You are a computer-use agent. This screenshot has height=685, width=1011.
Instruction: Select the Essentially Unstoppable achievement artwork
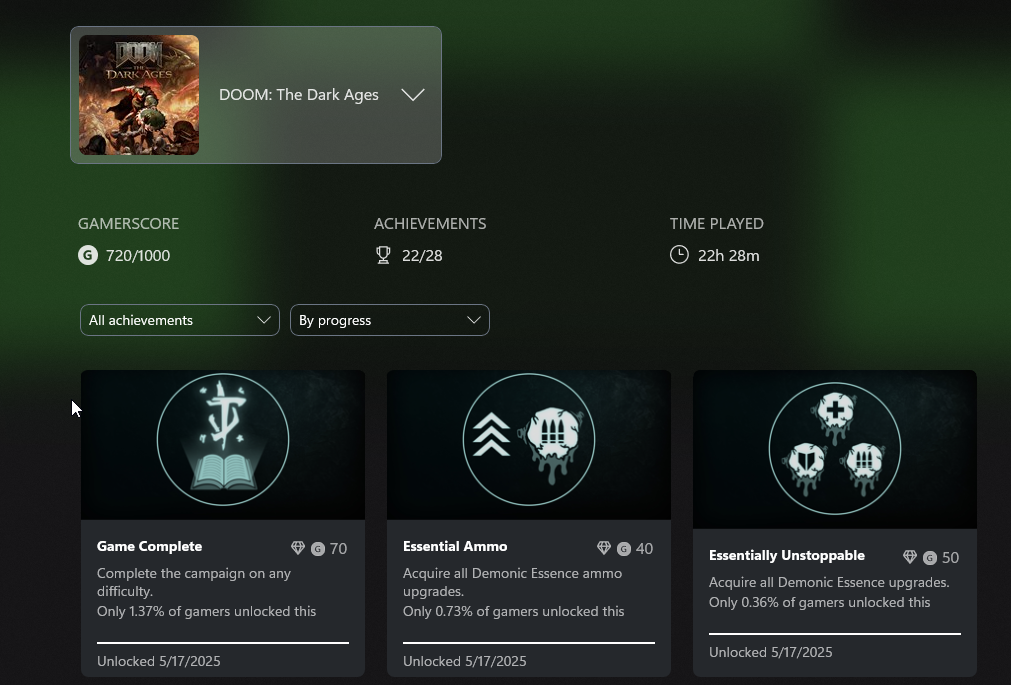point(835,449)
